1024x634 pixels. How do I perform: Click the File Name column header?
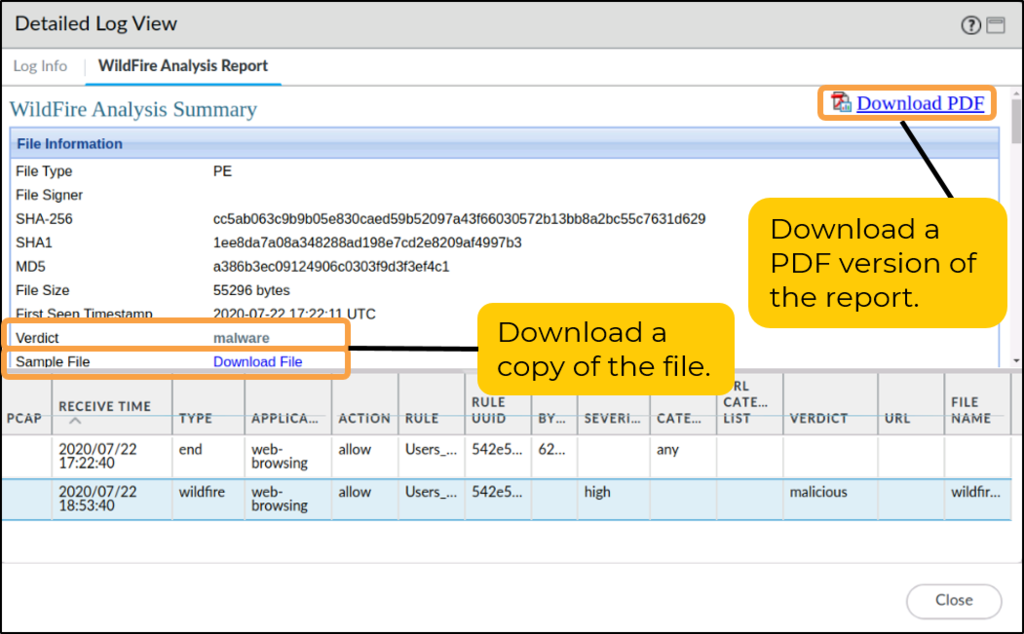(978, 405)
